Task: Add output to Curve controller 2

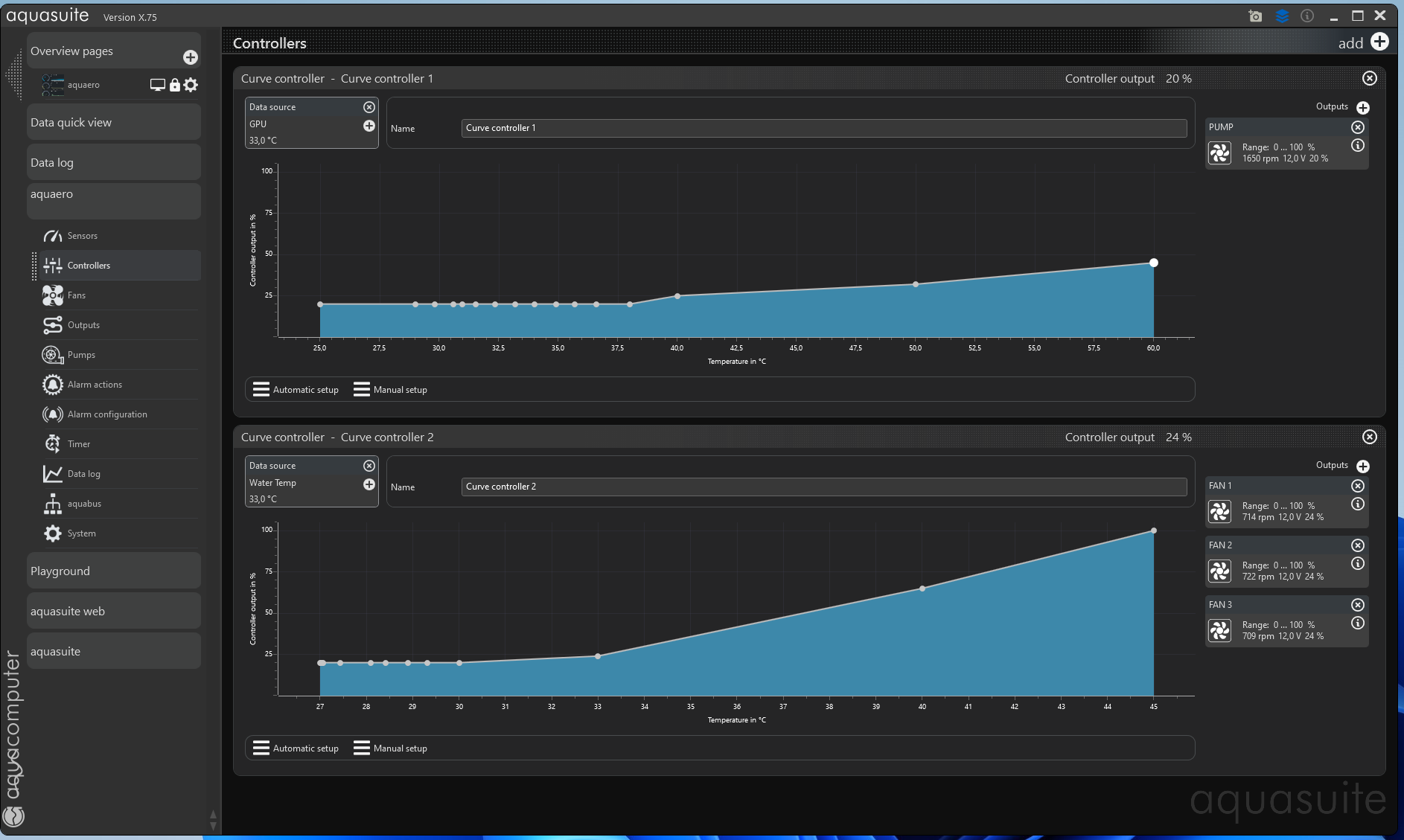Action: point(1363,466)
